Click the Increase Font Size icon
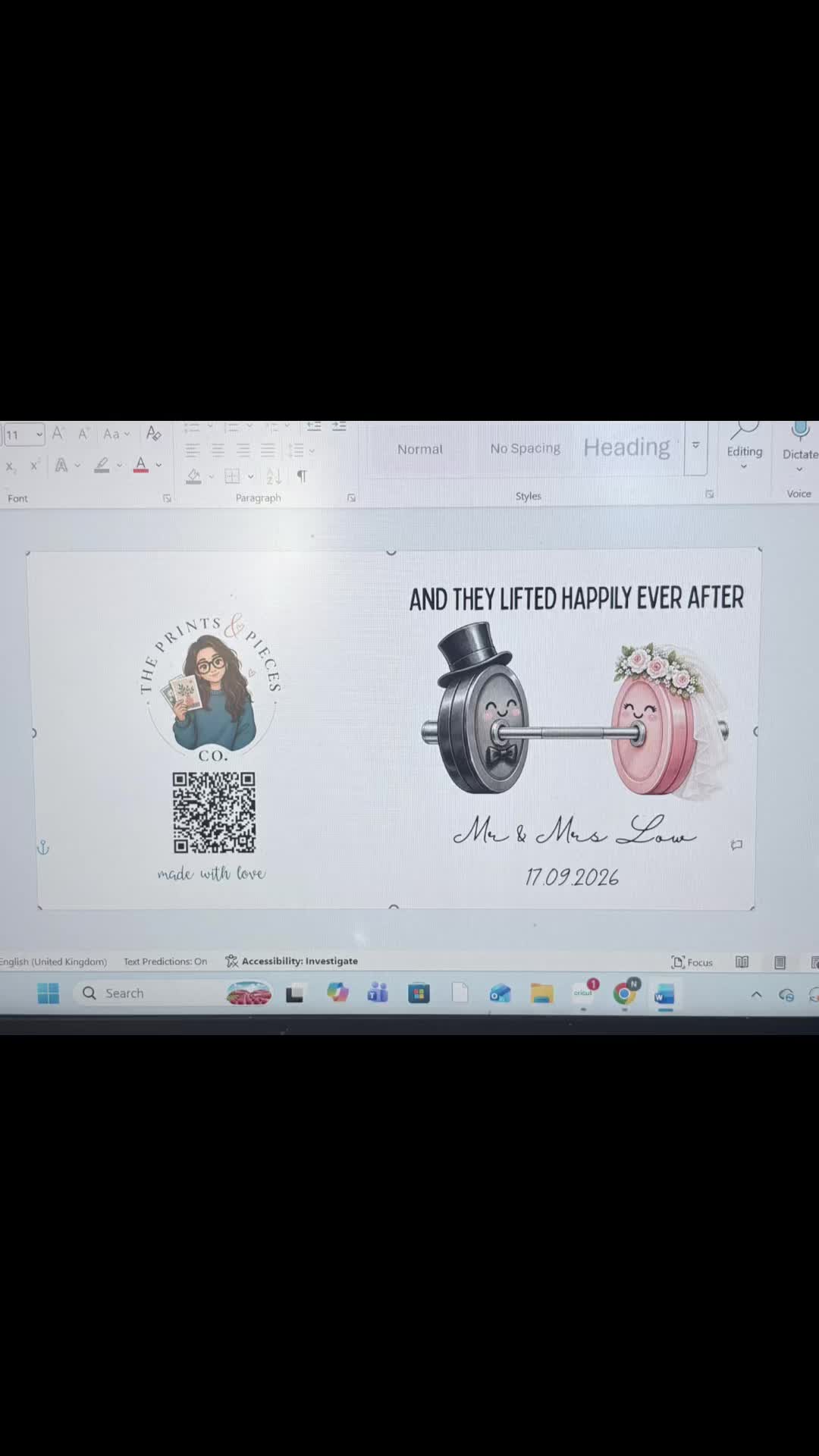 click(x=58, y=434)
